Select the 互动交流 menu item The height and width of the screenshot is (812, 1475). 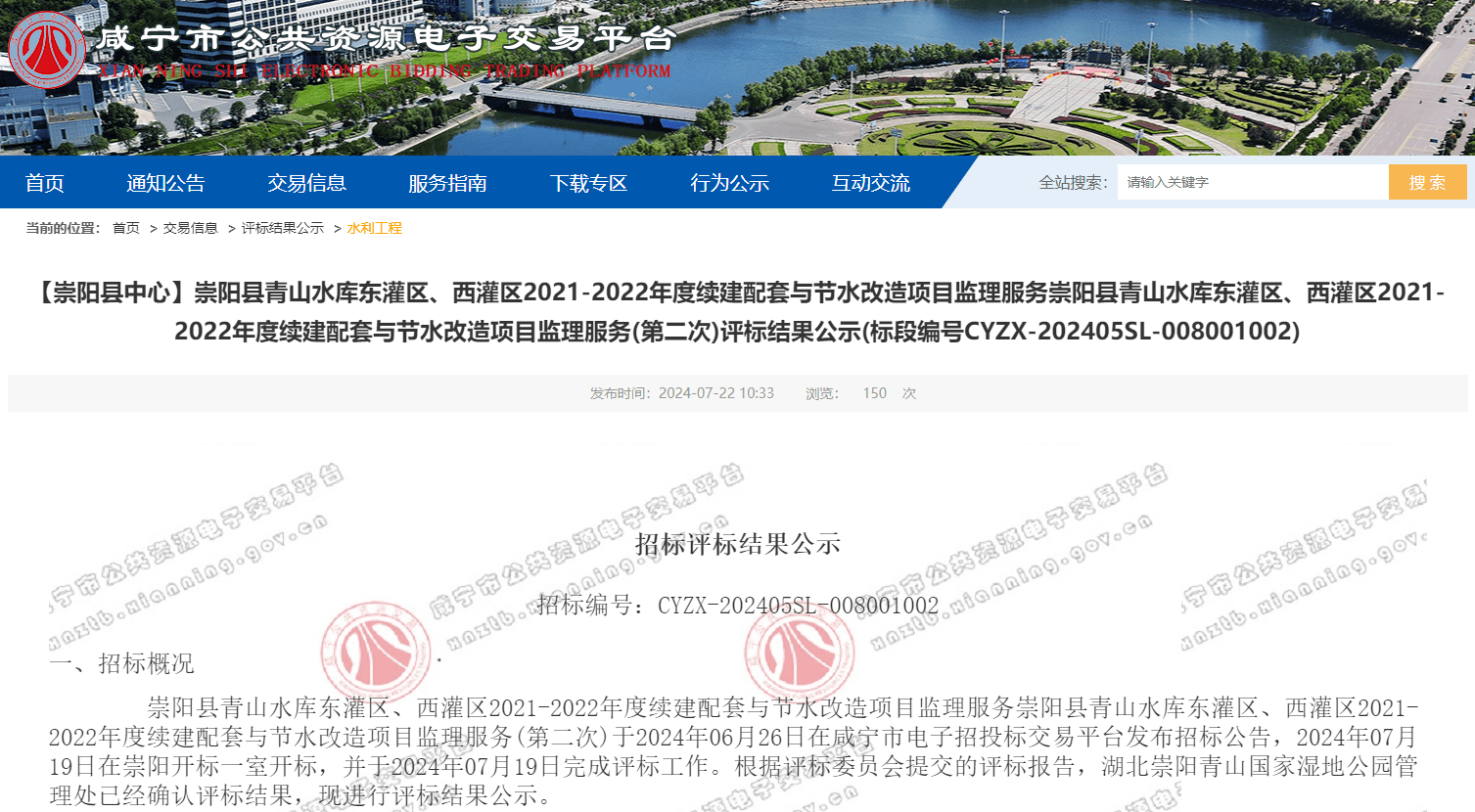click(870, 183)
